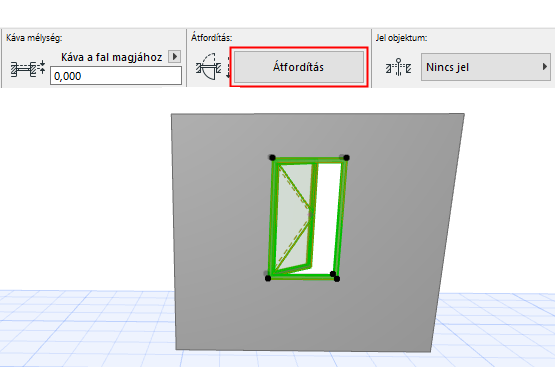
Task: Expand the Káva a fal magjához options arrow
Action: [174, 57]
